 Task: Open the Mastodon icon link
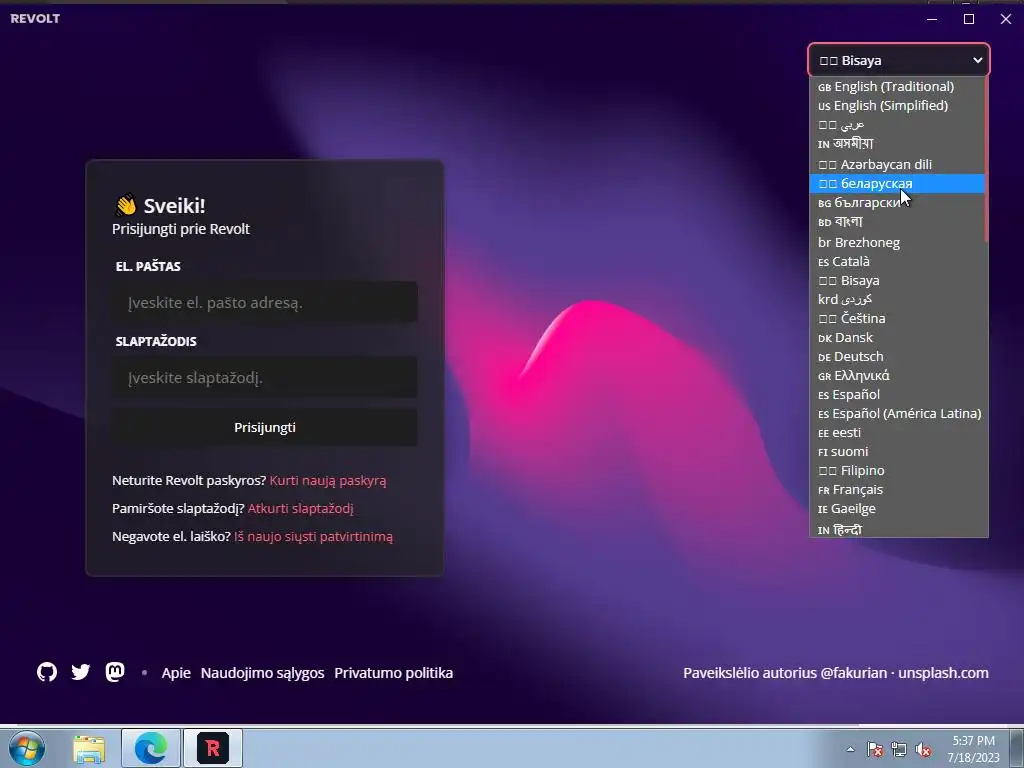(115, 672)
